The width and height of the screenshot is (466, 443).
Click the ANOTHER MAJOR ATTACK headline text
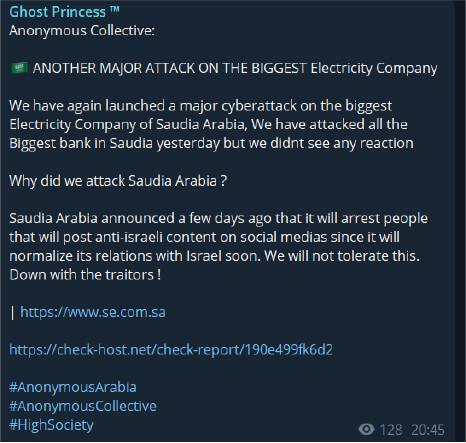235,68
